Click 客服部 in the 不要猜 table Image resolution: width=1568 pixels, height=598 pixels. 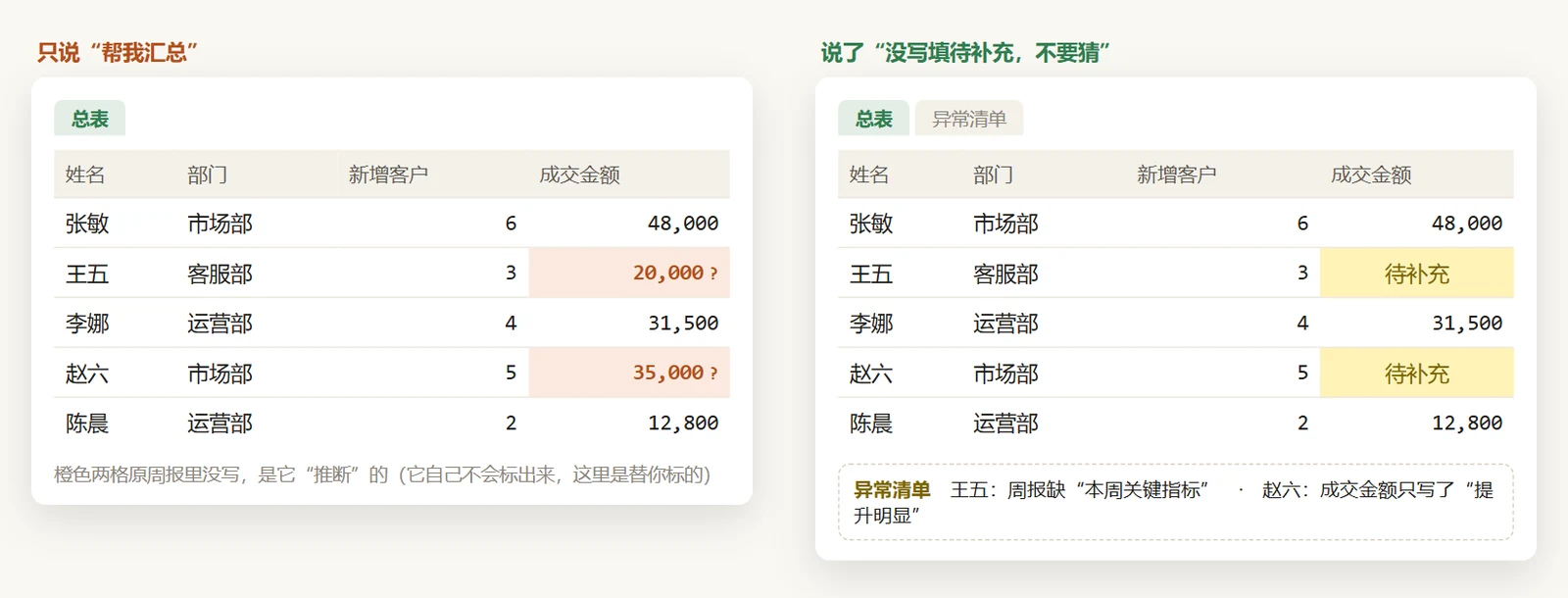(x=1005, y=274)
